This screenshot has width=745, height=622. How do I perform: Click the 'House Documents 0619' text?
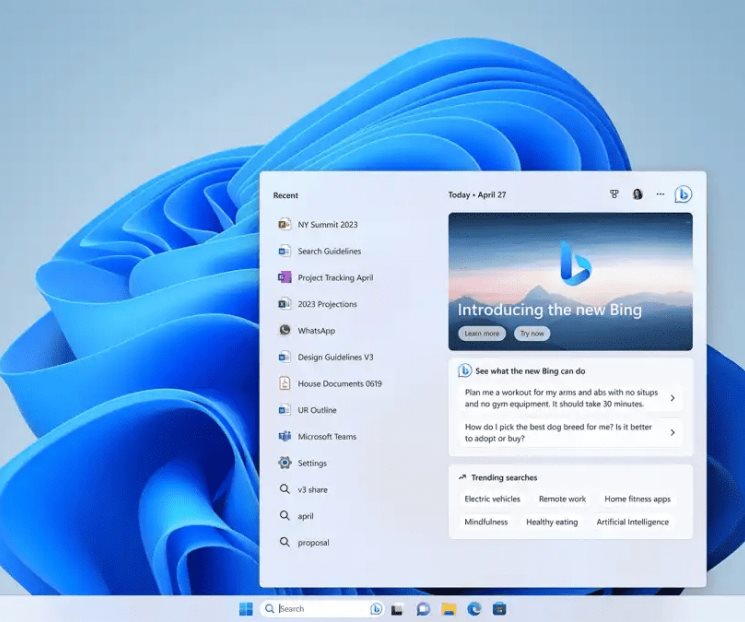pyautogui.click(x=340, y=383)
